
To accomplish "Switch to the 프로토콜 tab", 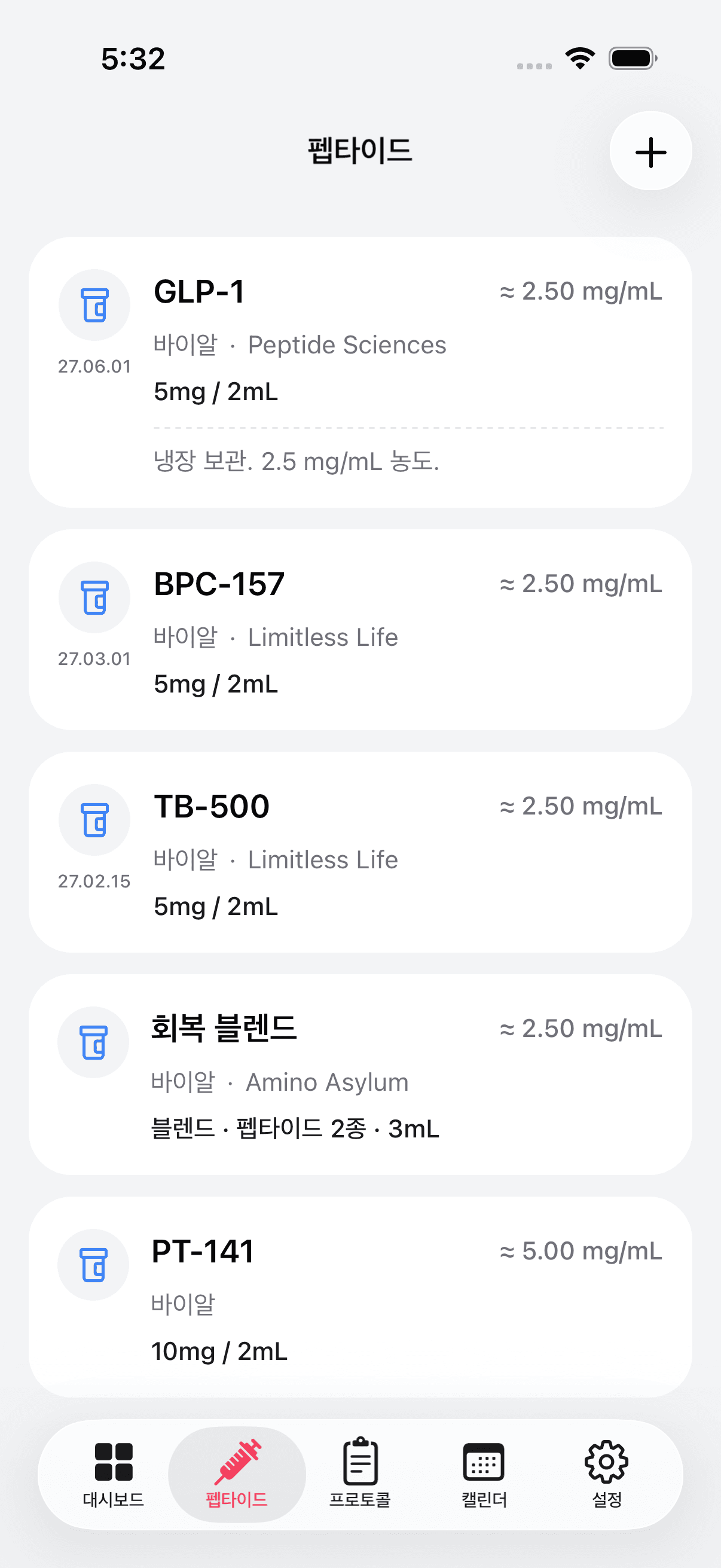I will click(x=360, y=1474).
